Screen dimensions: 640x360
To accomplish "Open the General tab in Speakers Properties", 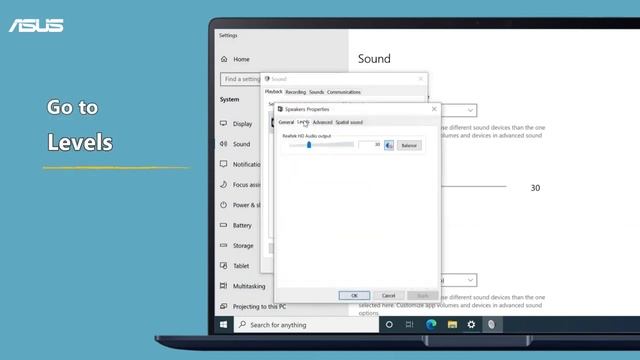I will (x=286, y=122).
